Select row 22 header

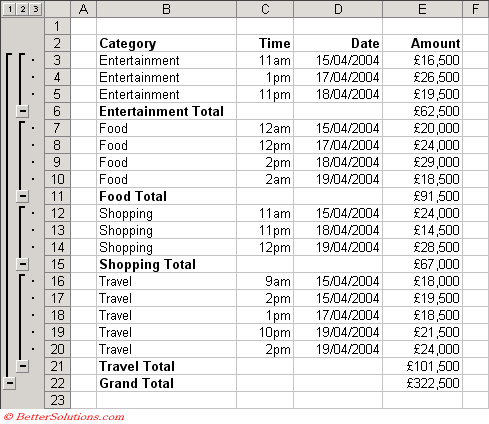[x=57, y=383]
